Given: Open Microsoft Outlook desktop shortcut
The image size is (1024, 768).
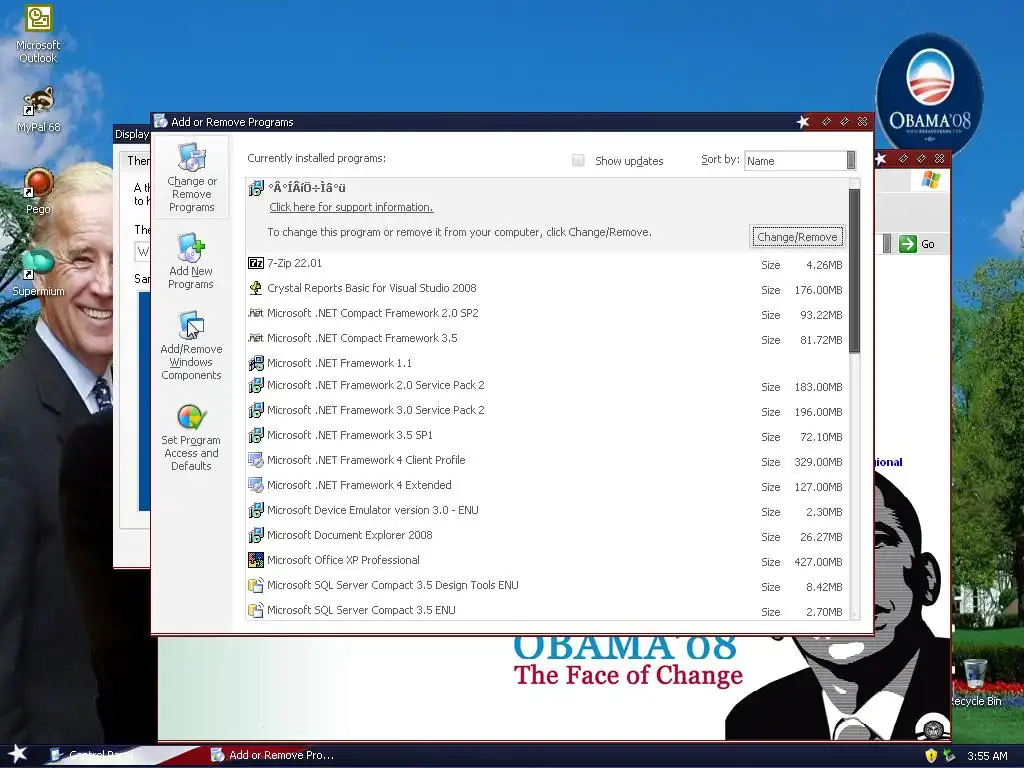Looking at the screenshot, I should coord(38,34).
